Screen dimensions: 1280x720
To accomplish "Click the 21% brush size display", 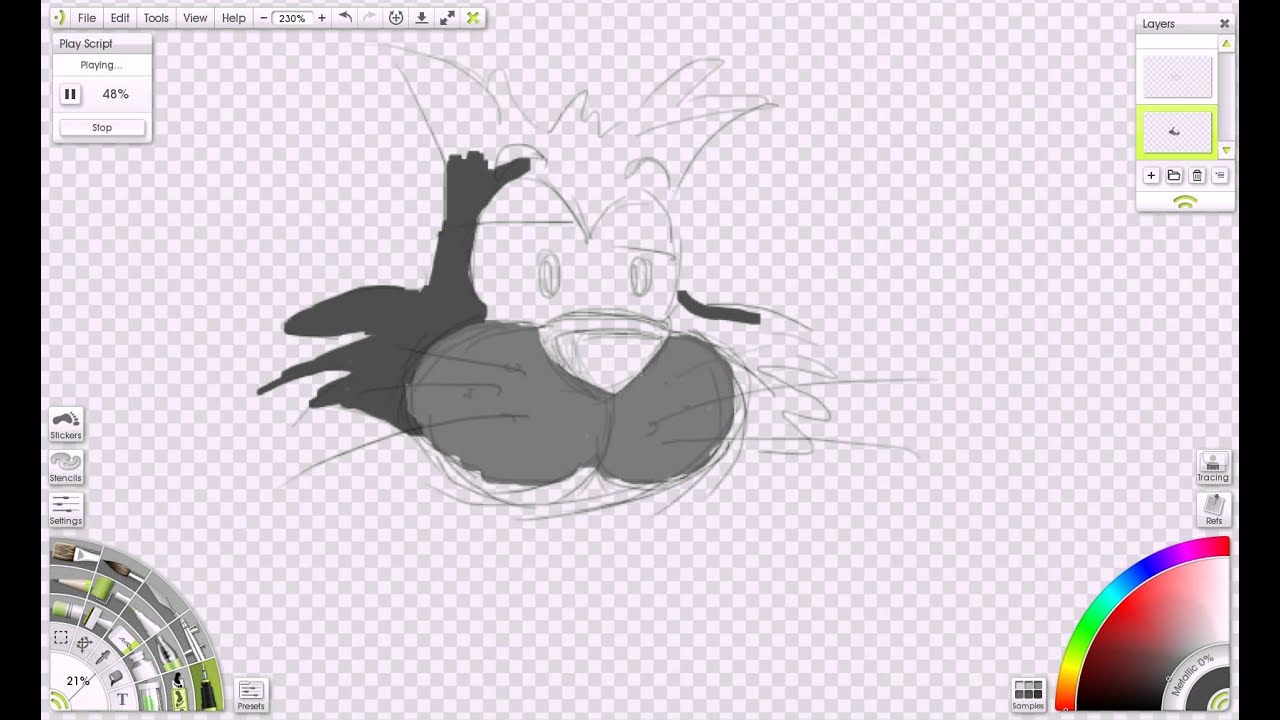I will click(x=78, y=681).
